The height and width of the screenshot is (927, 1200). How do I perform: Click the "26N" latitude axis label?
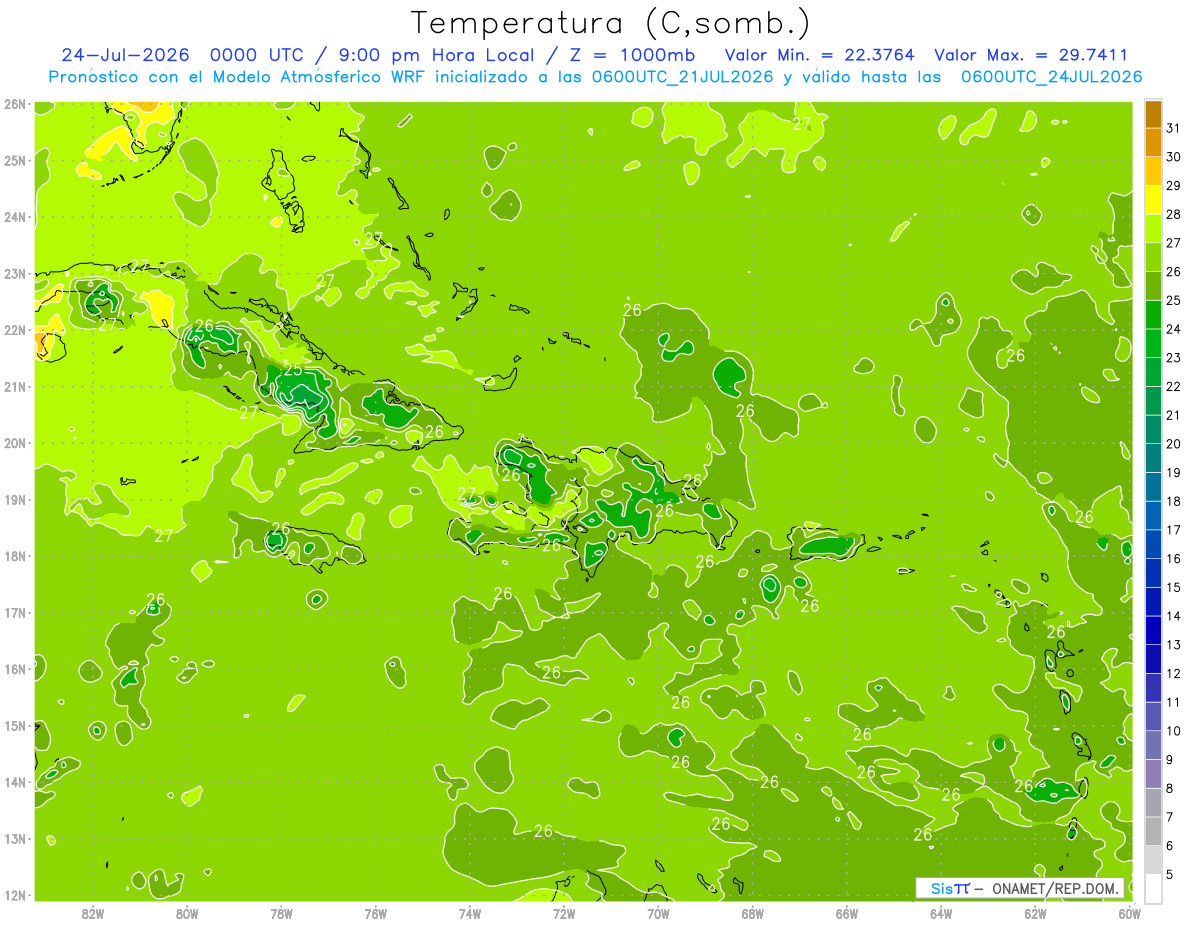[x=14, y=104]
